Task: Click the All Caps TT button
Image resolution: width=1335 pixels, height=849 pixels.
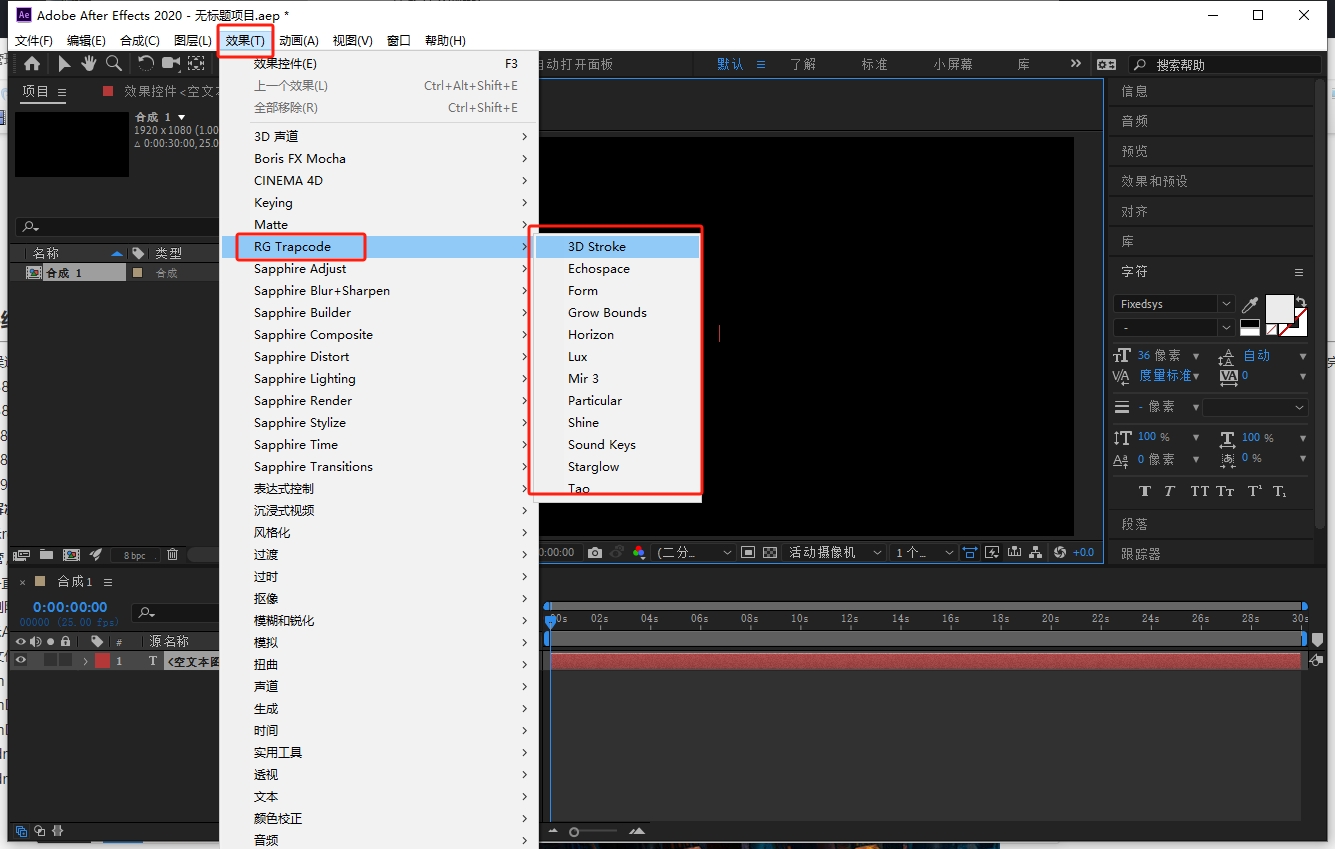Action: (1200, 491)
